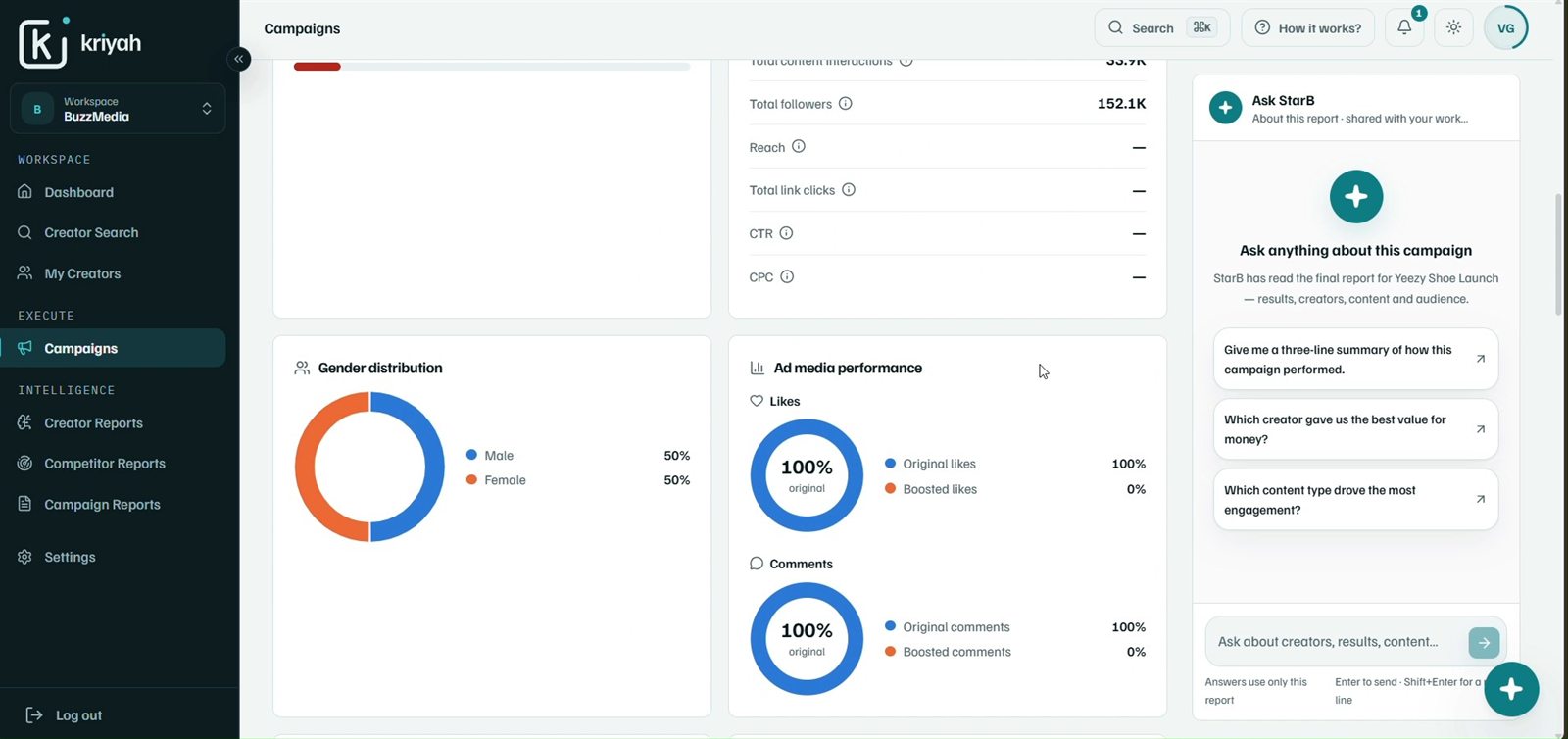Image resolution: width=1568 pixels, height=739 pixels.
Task: Click the Boosted comments legend dot
Action: click(890, 651)
